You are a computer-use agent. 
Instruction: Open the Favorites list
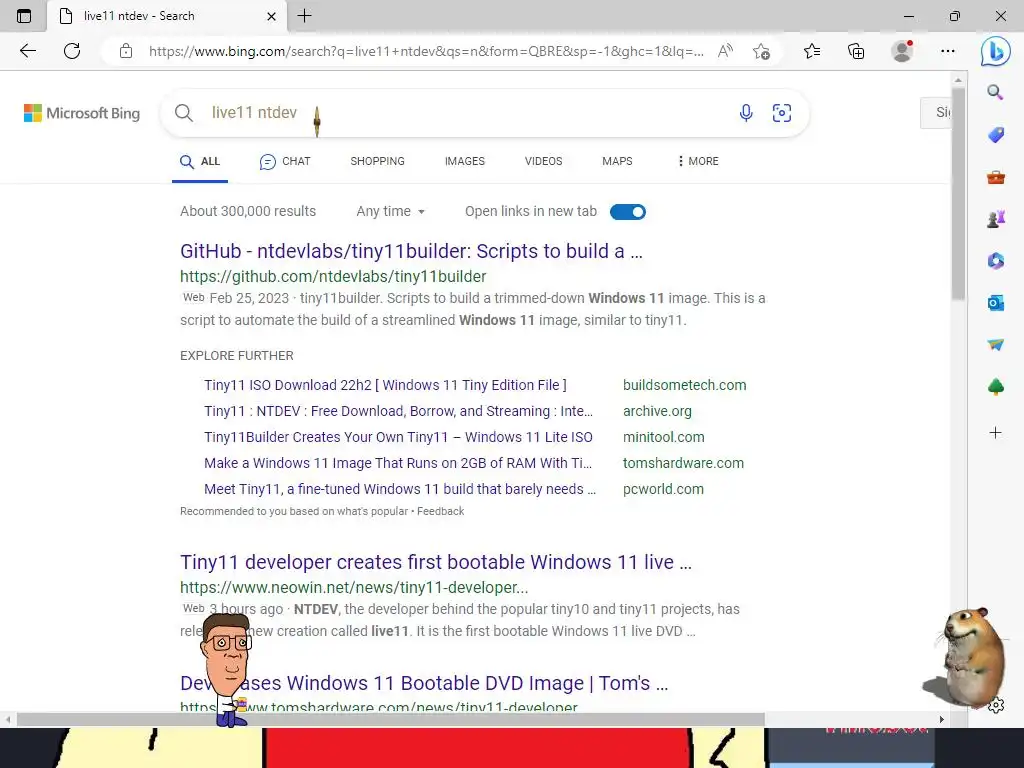812,51
